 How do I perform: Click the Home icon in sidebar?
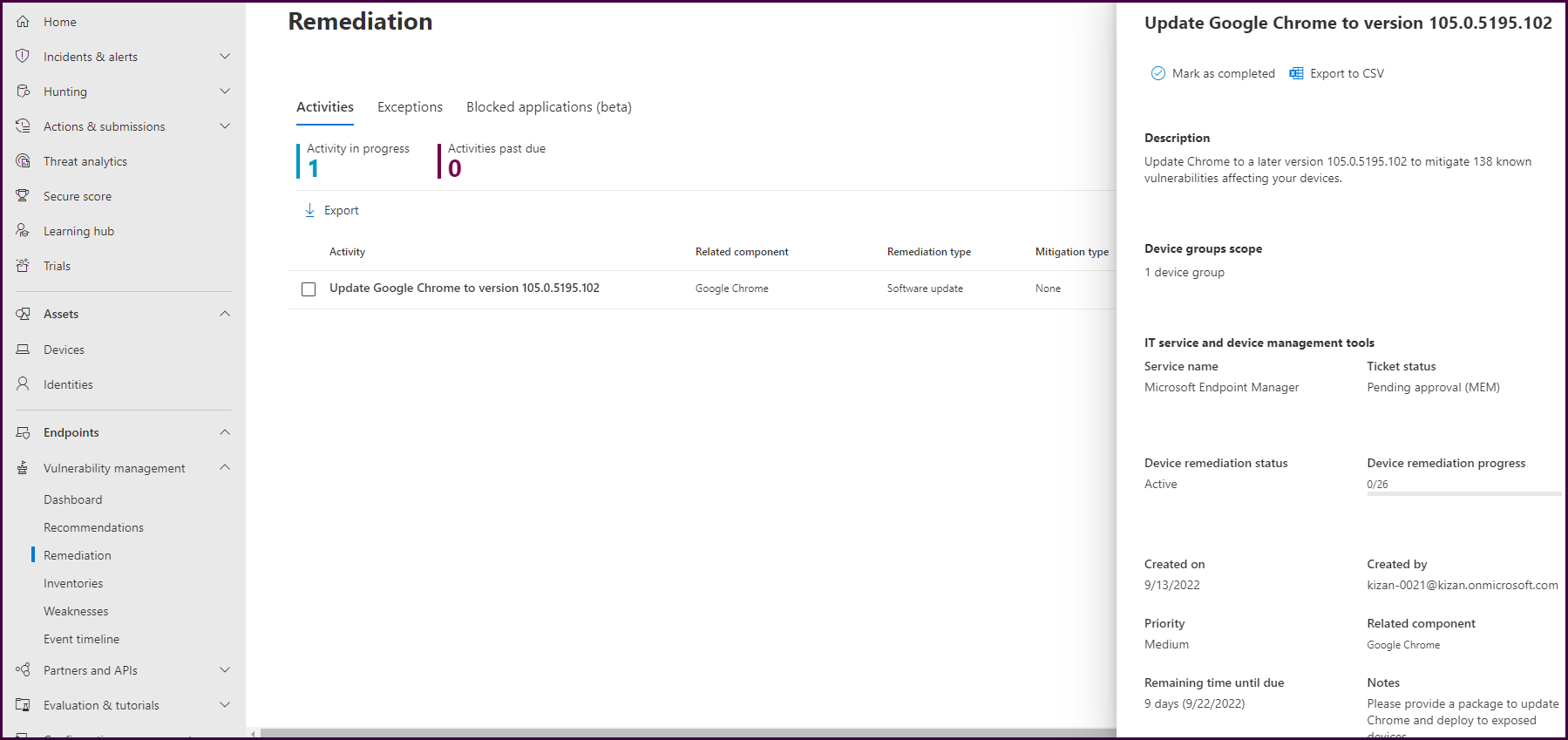pos(23,22)
